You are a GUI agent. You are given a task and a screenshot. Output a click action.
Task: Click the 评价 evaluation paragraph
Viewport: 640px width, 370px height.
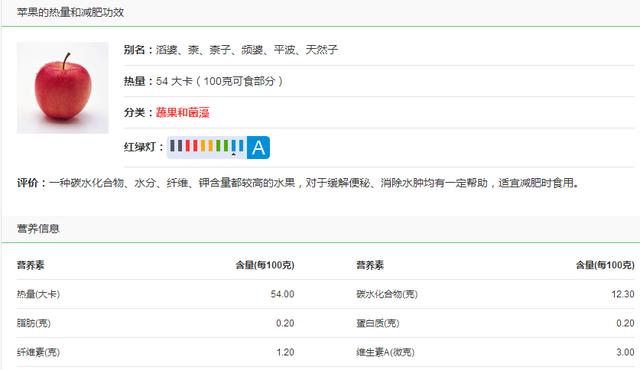[x=298, y=183]
